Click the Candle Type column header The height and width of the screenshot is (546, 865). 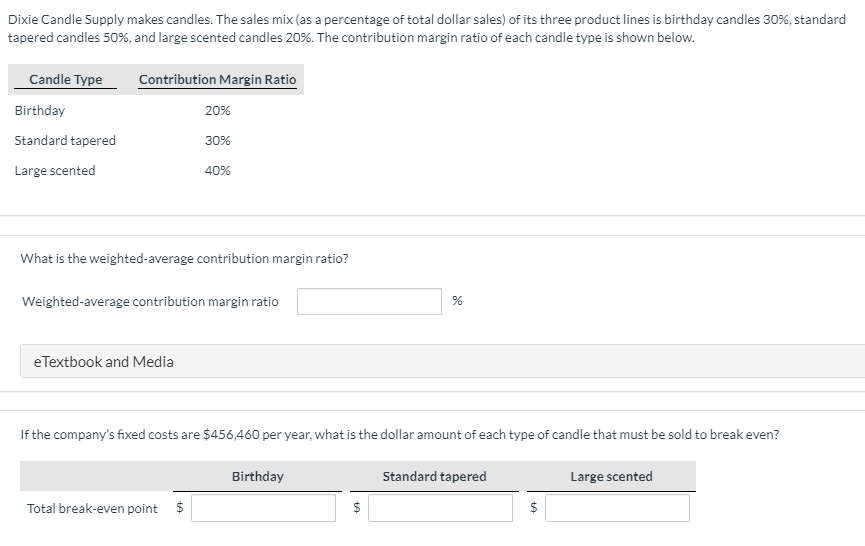pos(66,80)
